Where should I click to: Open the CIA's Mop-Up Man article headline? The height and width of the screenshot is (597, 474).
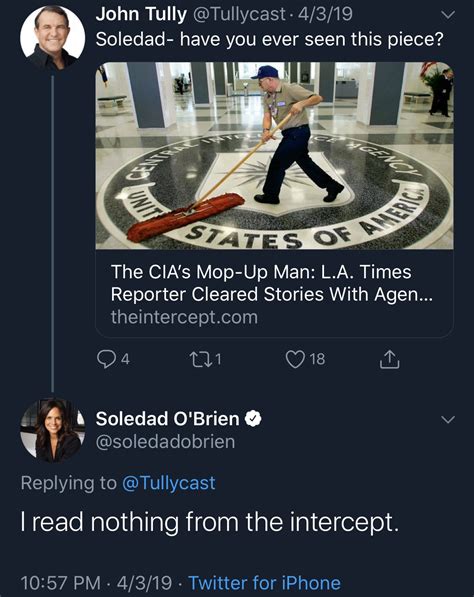point(271,283)
